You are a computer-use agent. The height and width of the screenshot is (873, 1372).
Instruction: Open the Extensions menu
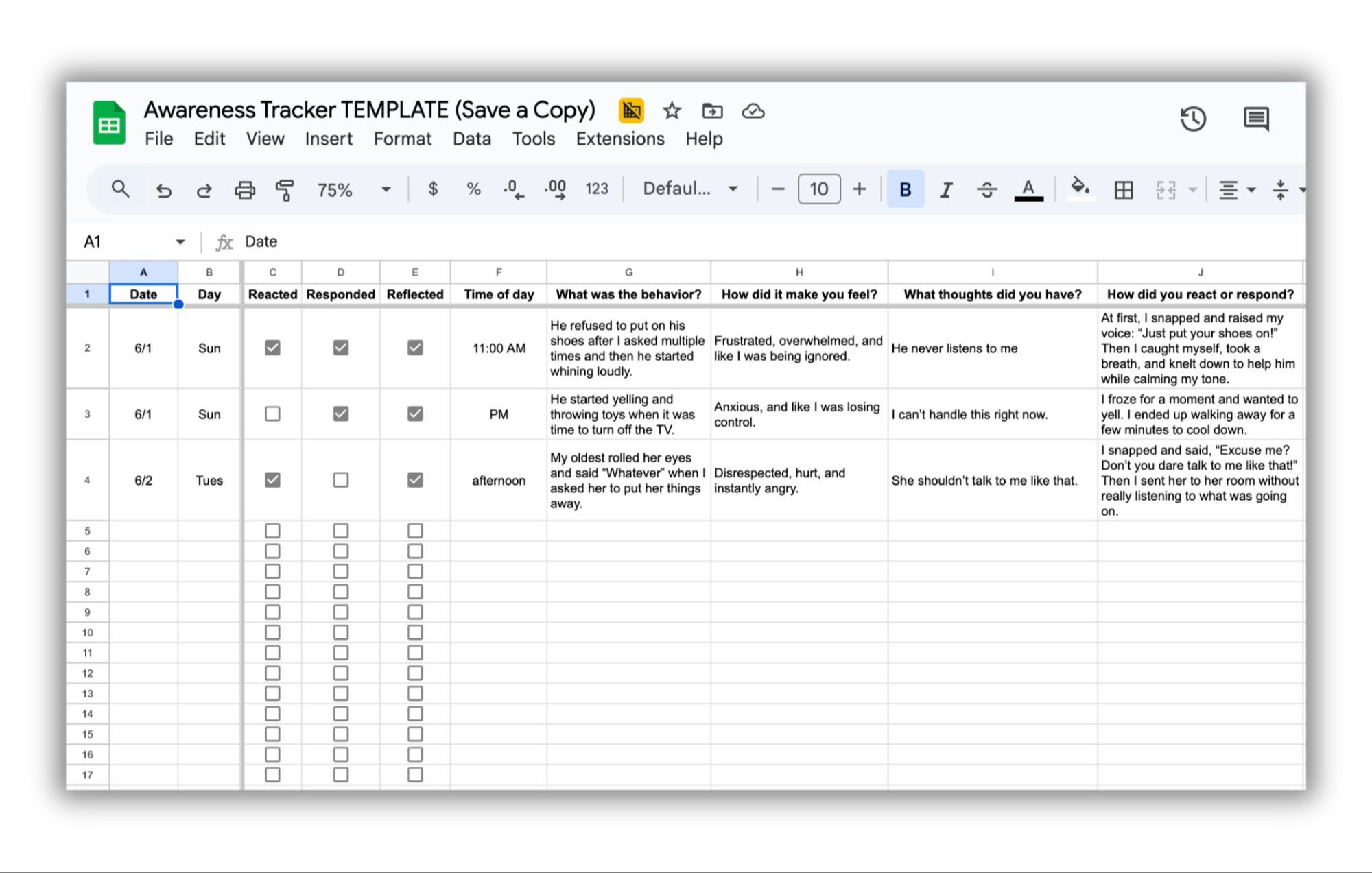click(x=619, y=139)
